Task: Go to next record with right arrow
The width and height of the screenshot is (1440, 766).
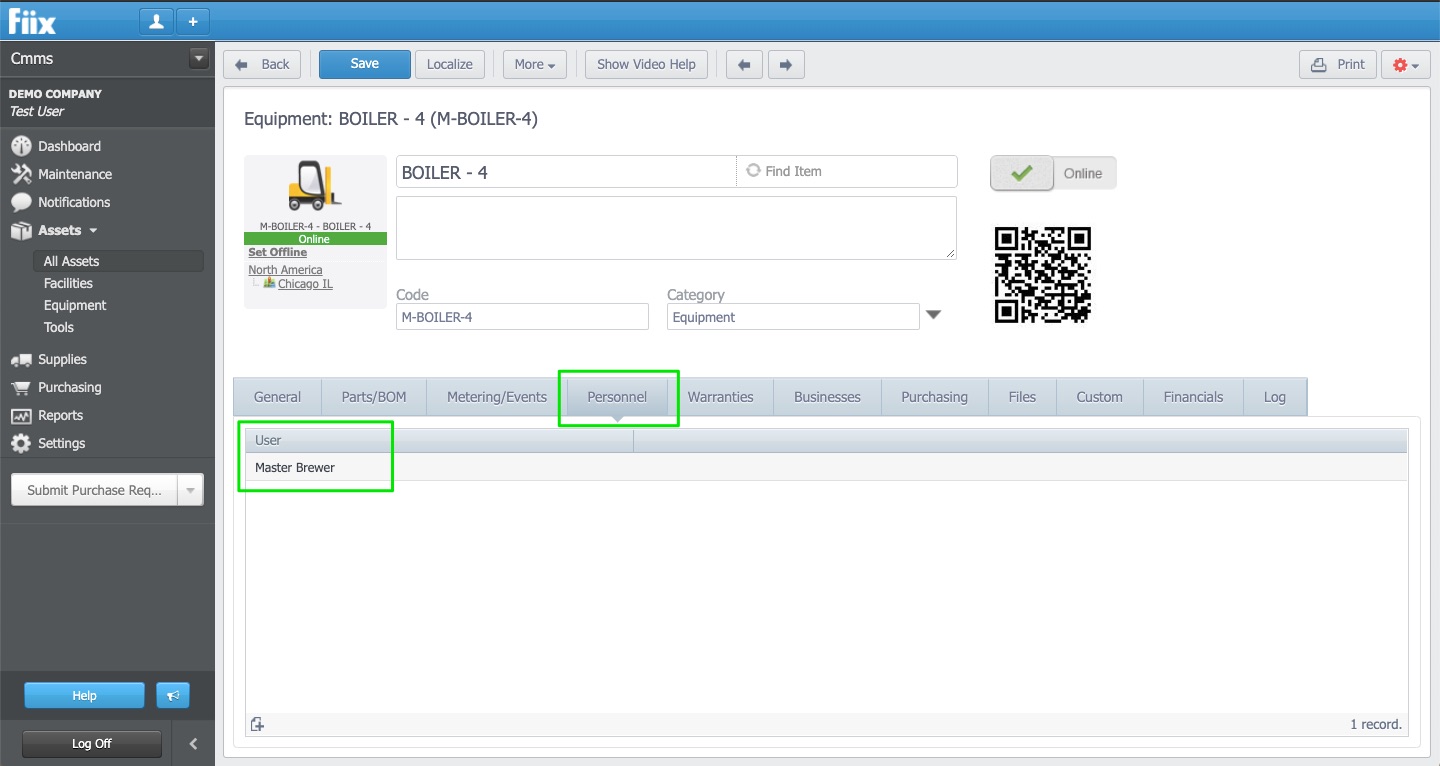Action: pyautogui.click(x=785, y=65)
